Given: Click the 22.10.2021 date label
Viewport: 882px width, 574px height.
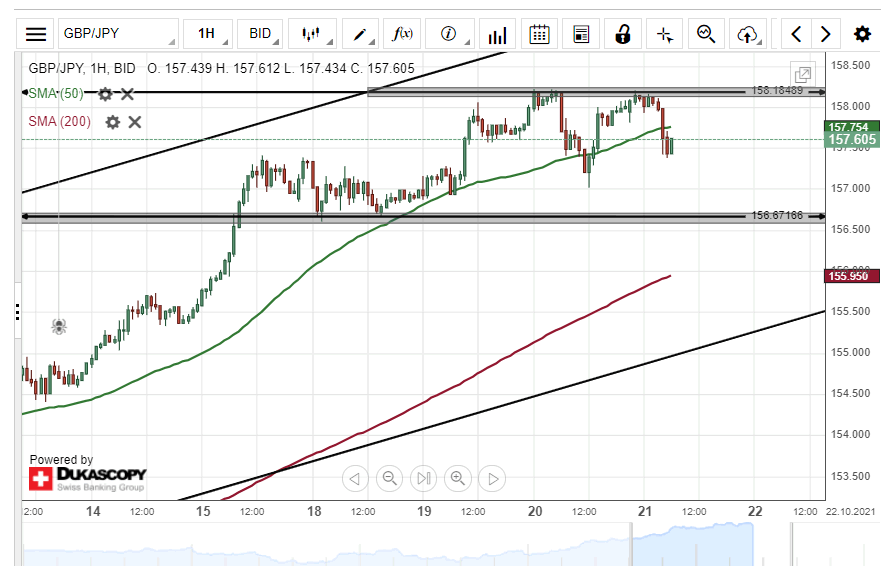Looking at the screenshot, I should point(850,512).
